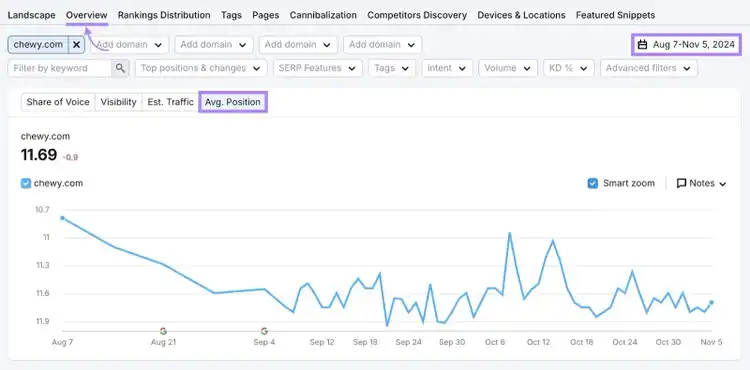This screenshot has width=750, height=370.
Task: Click the Oct 6 axis label
Action: tap(495, 342)
